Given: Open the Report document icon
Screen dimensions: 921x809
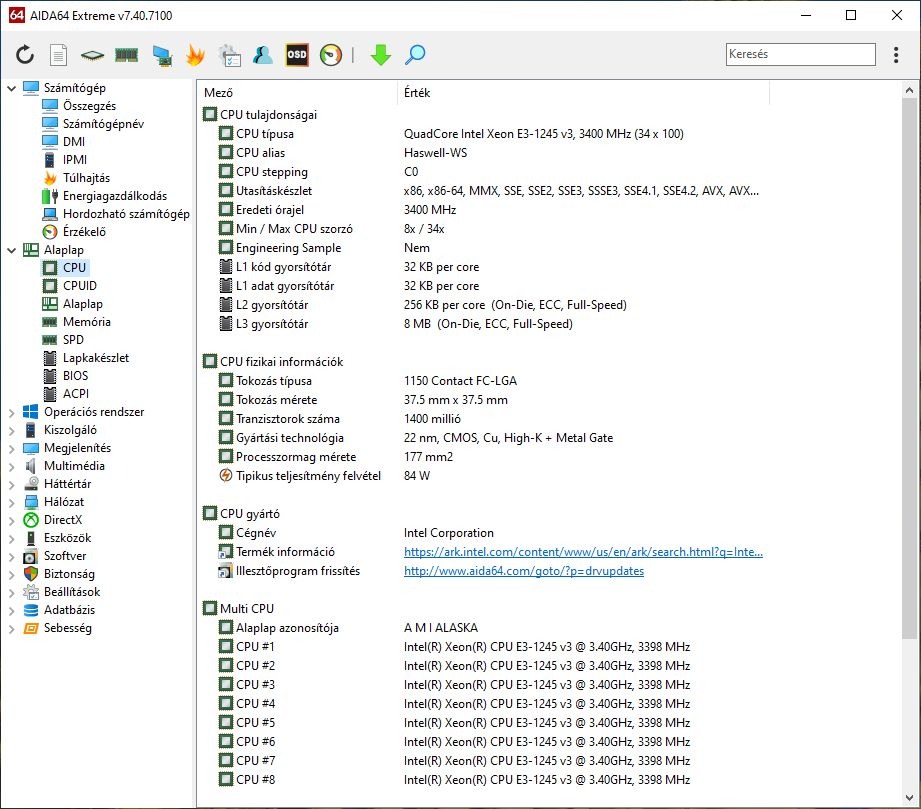Looking at the screenshot, I should 59,55.
